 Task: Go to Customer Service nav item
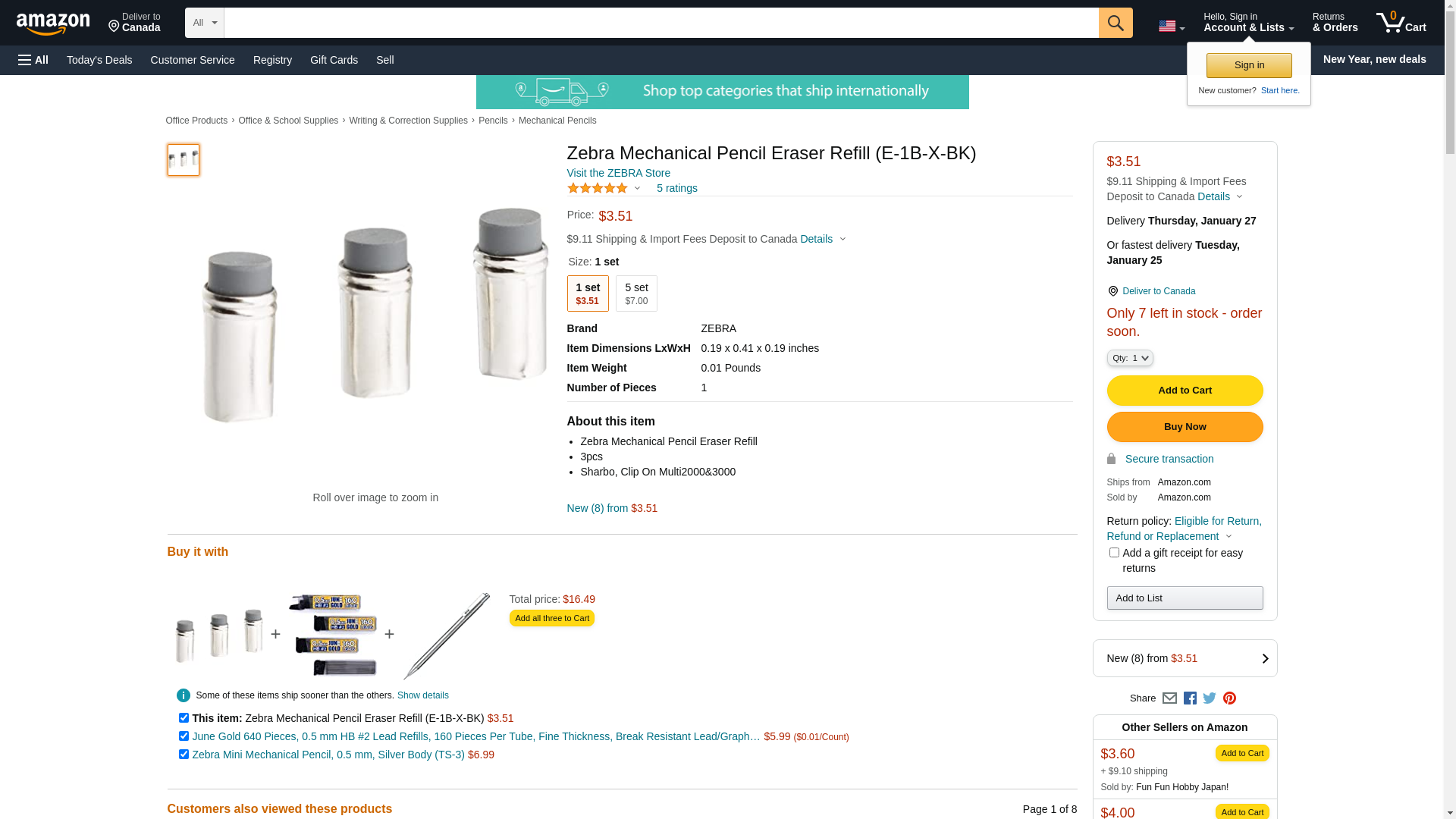coord(193,60)
